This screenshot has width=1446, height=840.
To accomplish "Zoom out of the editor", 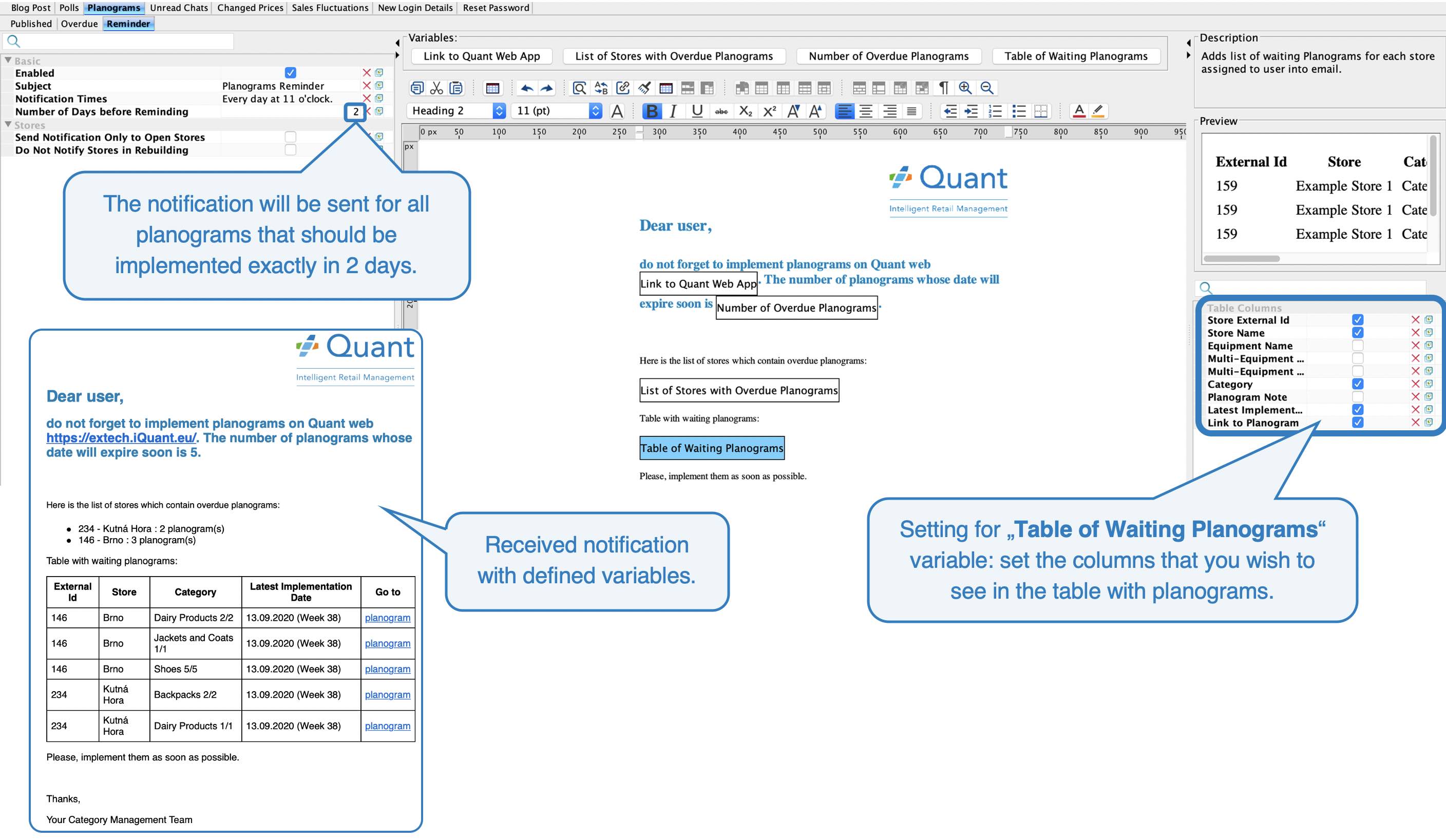I will tap(987, 88).
